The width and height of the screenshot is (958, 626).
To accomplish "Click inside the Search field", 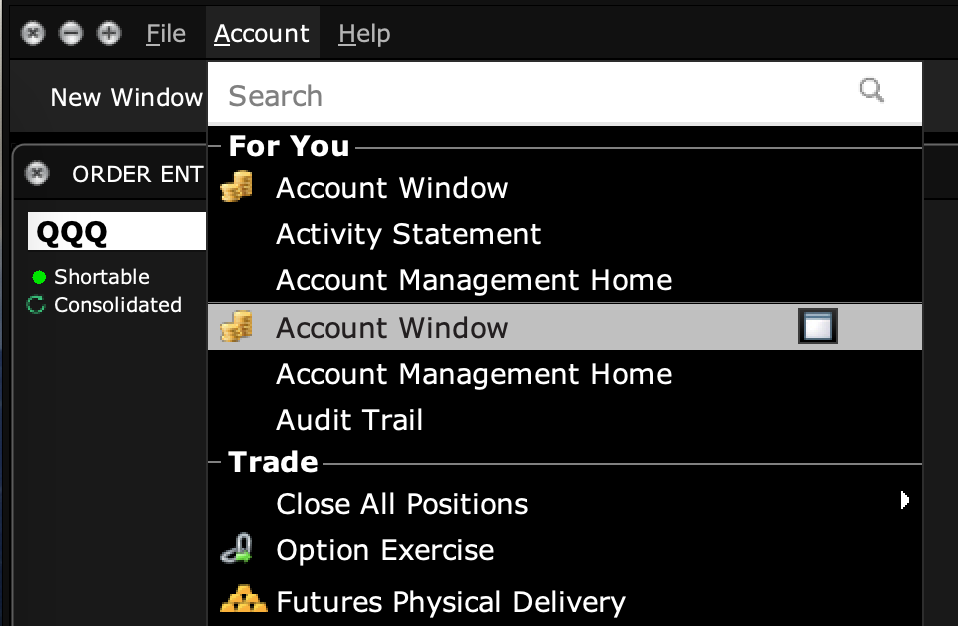I will coord(450,93).
